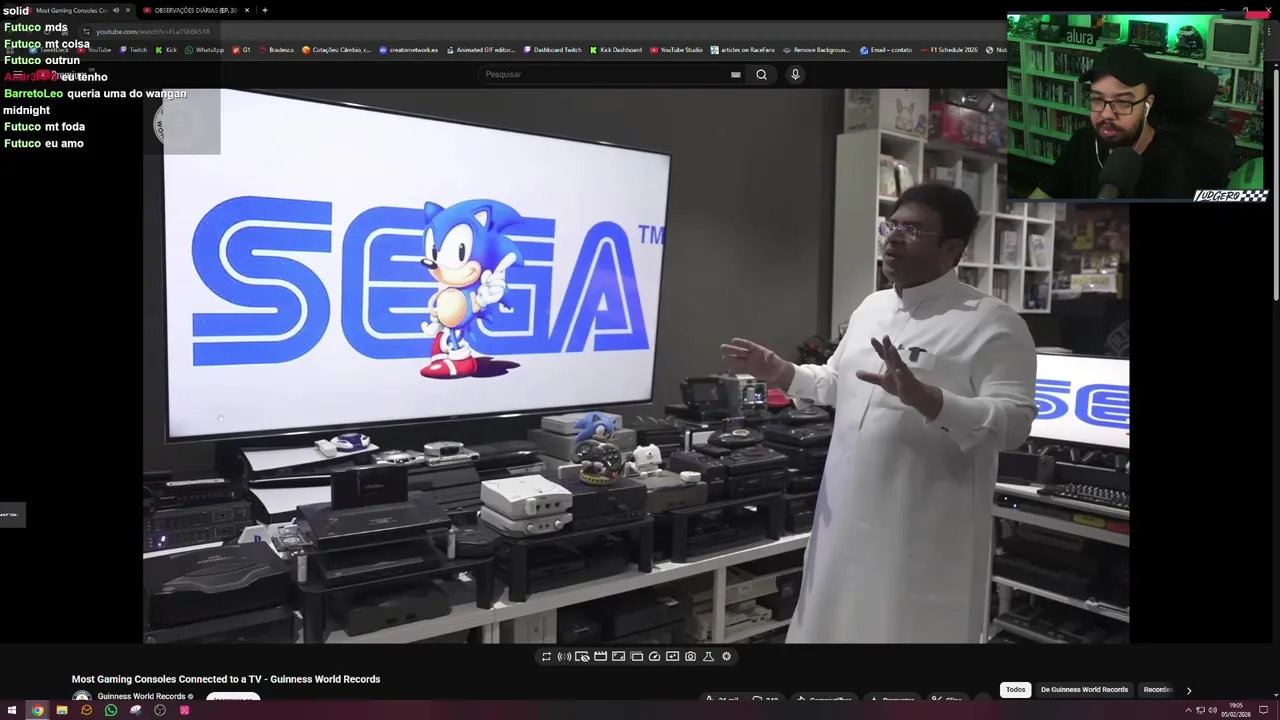This screenshot has height=720, width=1280.
Task: Close the Most Gaming Consoles tab
Action: (128, 10)
